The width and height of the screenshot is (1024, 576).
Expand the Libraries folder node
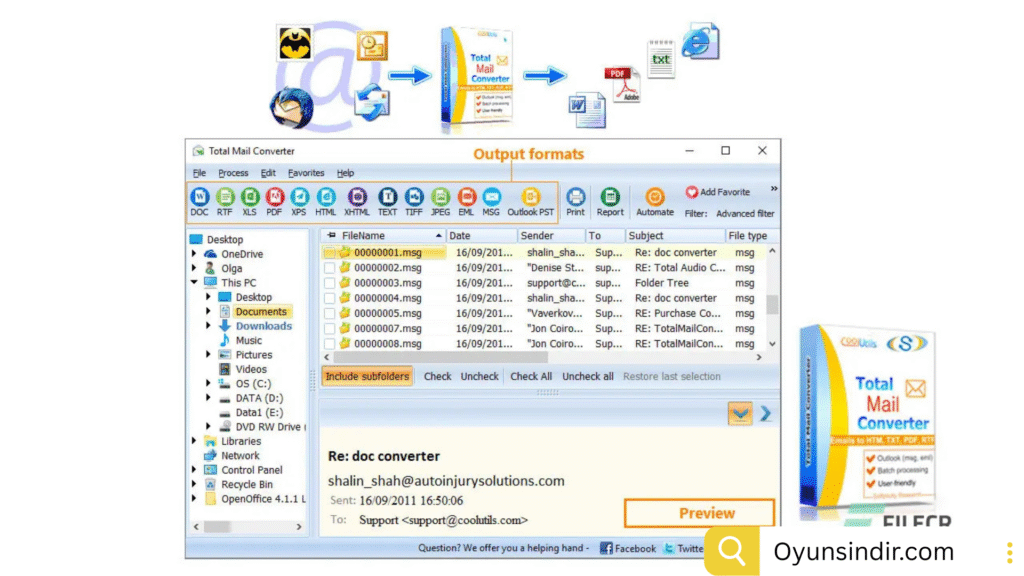click(194, 441)
